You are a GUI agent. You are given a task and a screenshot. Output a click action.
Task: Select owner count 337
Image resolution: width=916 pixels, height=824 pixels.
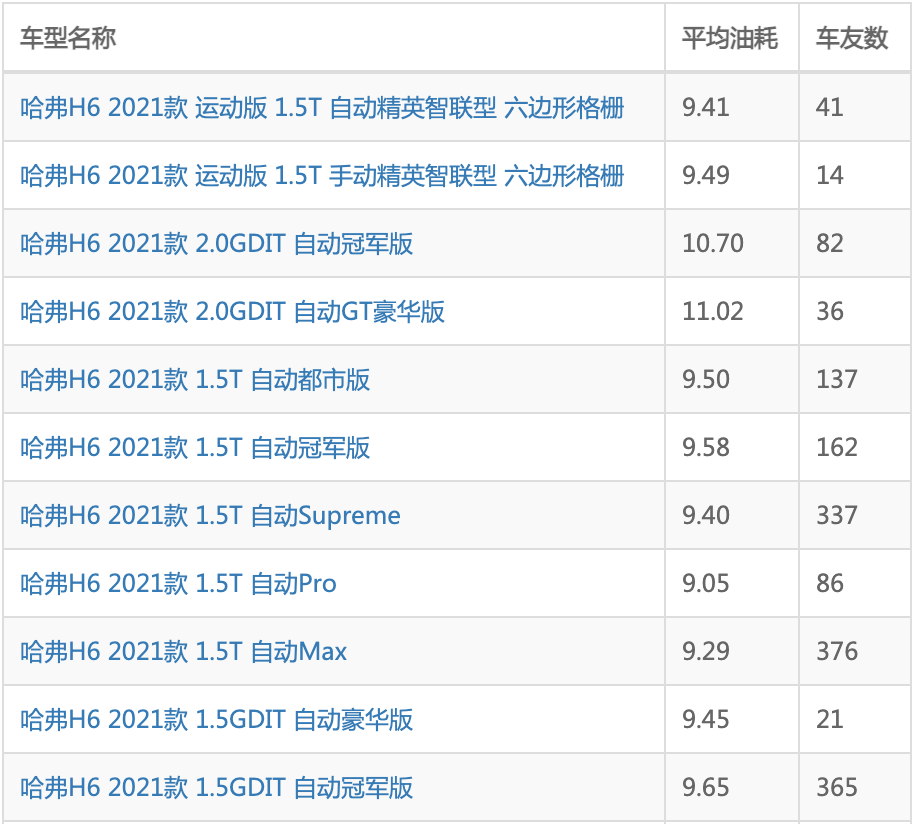point(837,516)
